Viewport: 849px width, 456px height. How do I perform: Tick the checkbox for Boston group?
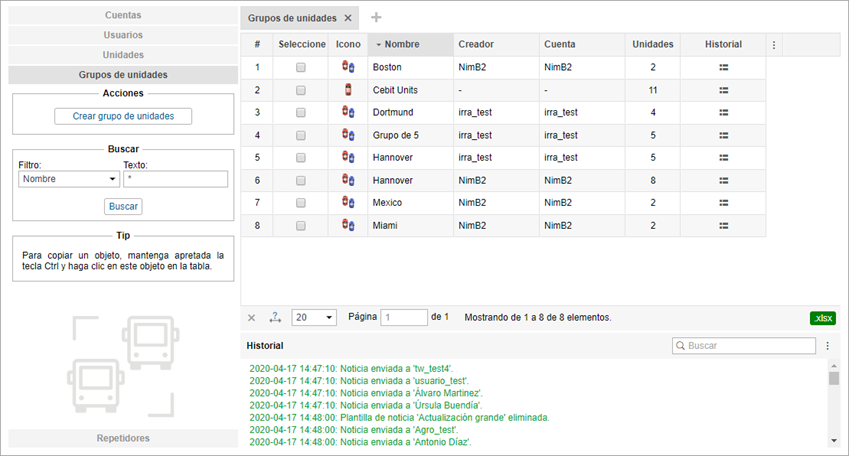point(301,67)
